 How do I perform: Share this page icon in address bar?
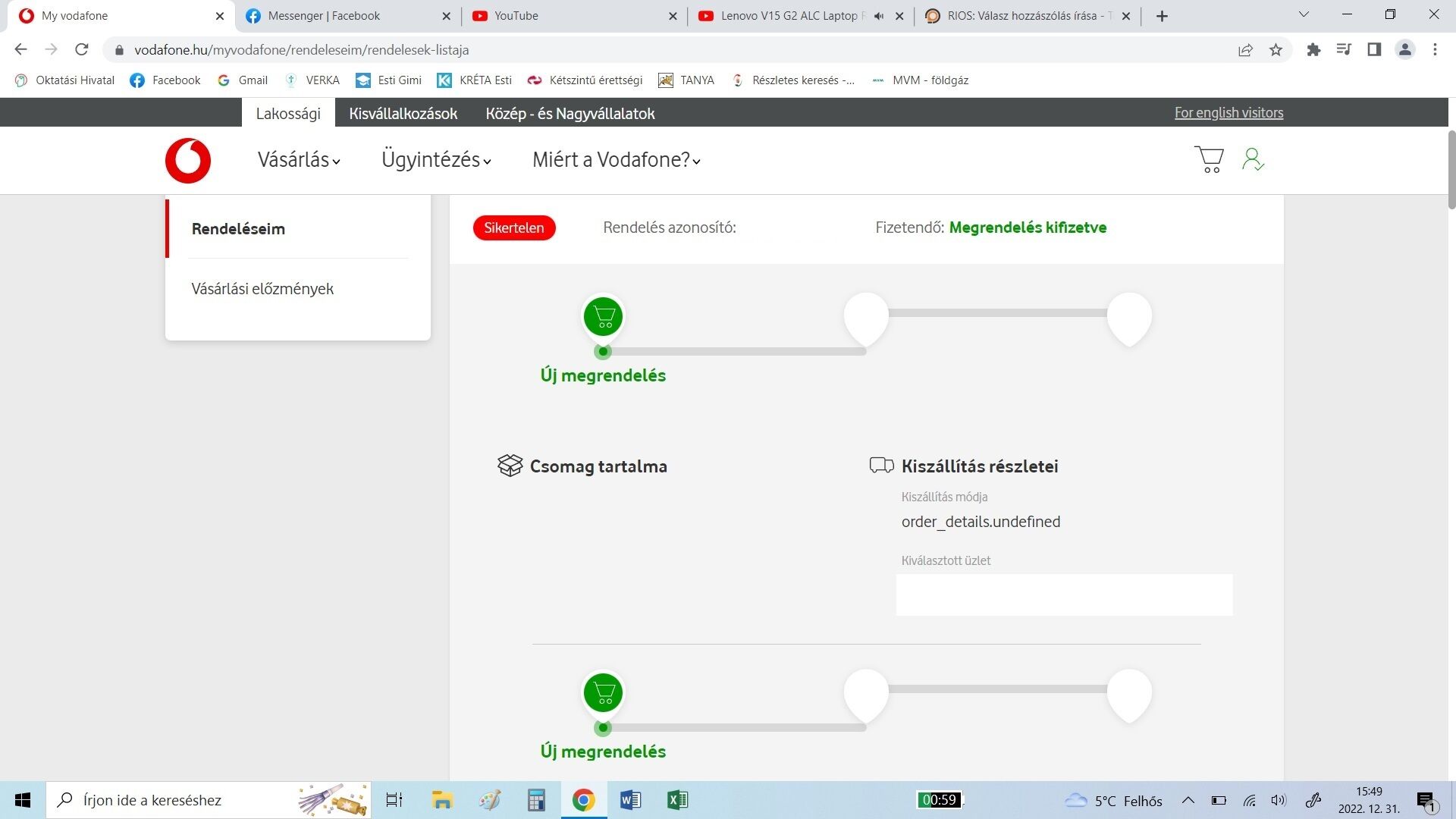(1245, 49)
